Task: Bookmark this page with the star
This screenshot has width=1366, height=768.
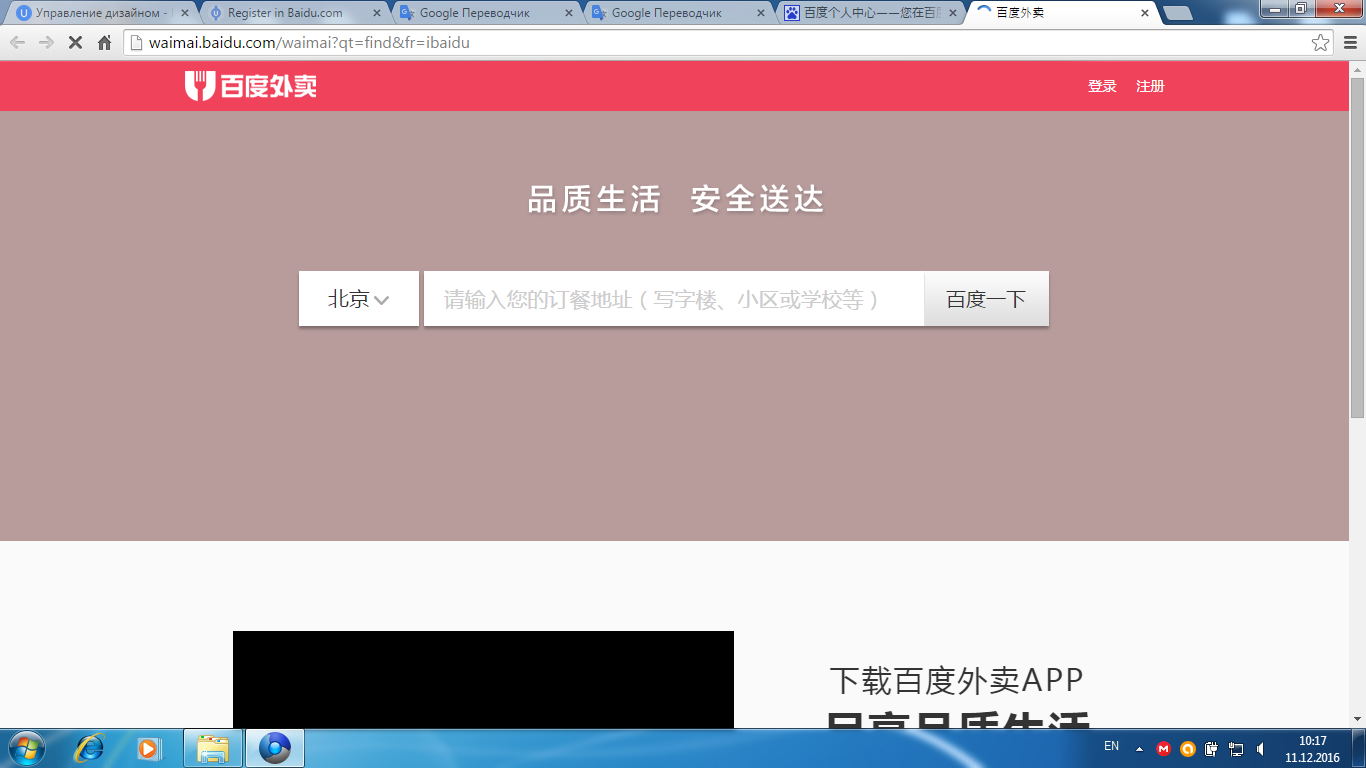Action: pos(1321,43)
